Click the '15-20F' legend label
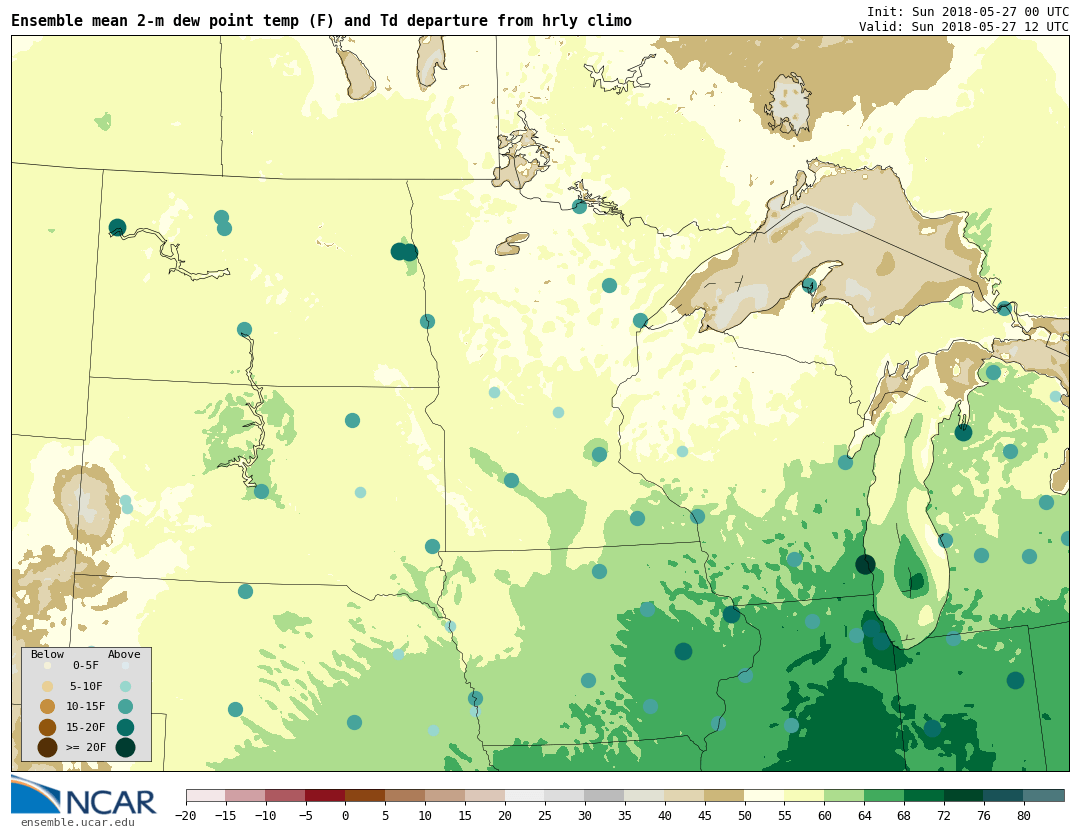Screen dimensions: 1080x834 coord(86,727)
